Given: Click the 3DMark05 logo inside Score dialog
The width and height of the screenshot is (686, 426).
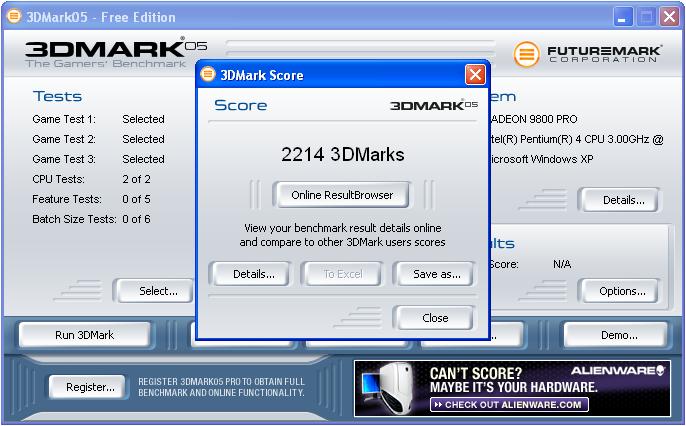Looking at the screenshot, I should click(x=433, y=105).
